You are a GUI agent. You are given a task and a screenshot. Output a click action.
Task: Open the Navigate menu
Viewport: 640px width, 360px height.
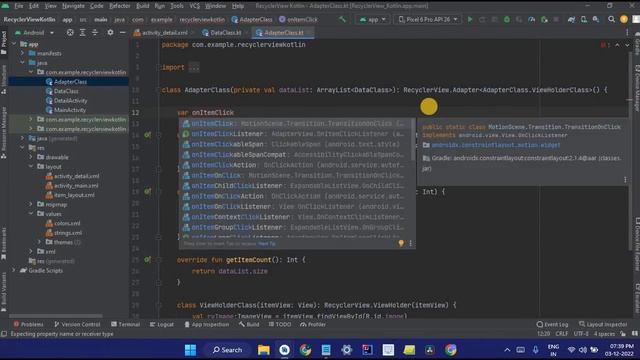coord(73,6)
